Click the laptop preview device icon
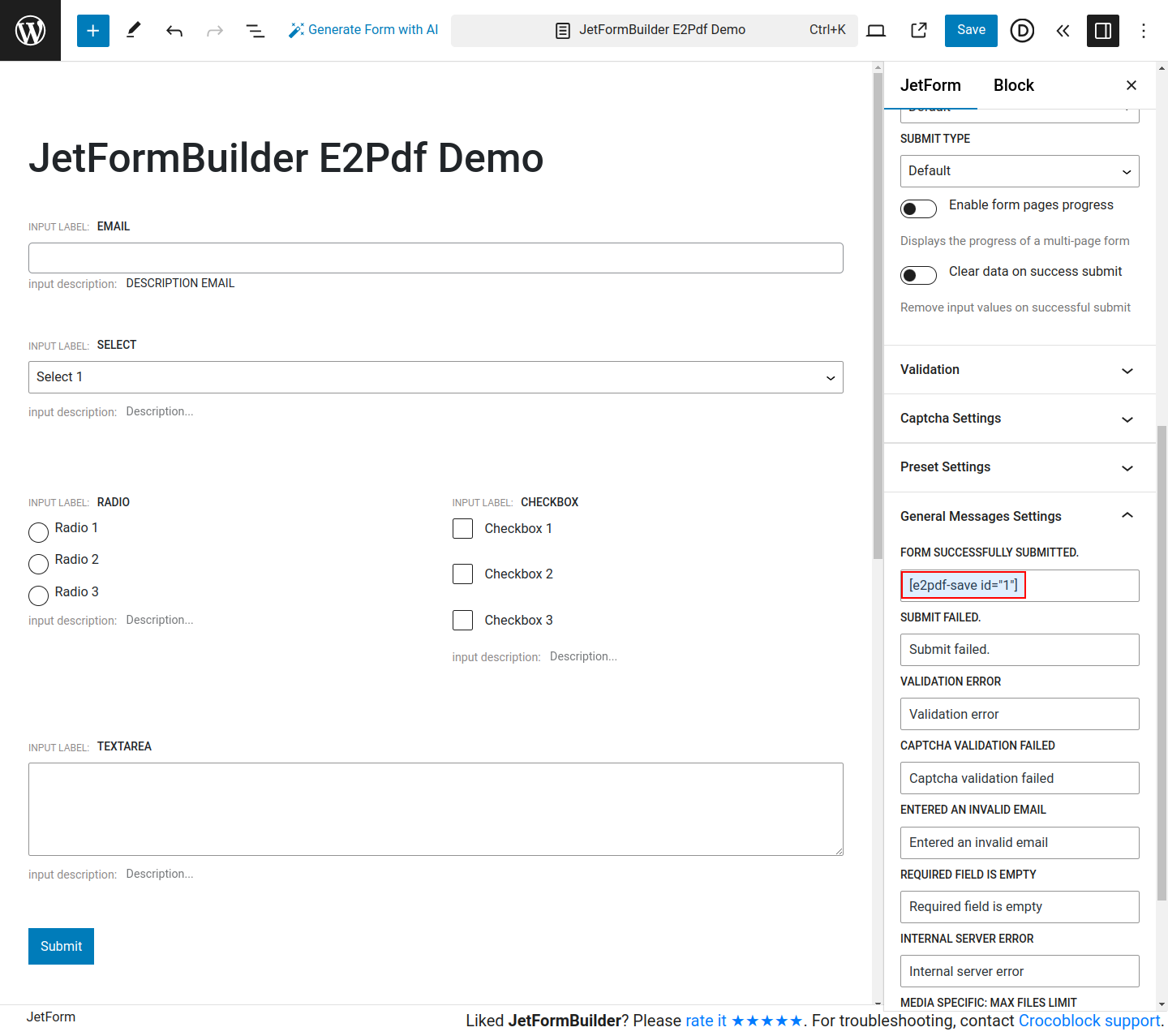Viewport: 1168px width, 1036px height. pos(876,30)
